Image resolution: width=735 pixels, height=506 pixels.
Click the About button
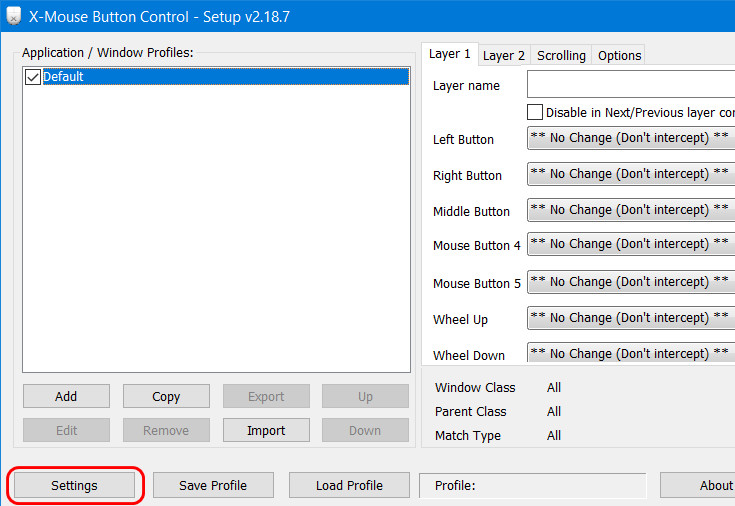[698, 485]
